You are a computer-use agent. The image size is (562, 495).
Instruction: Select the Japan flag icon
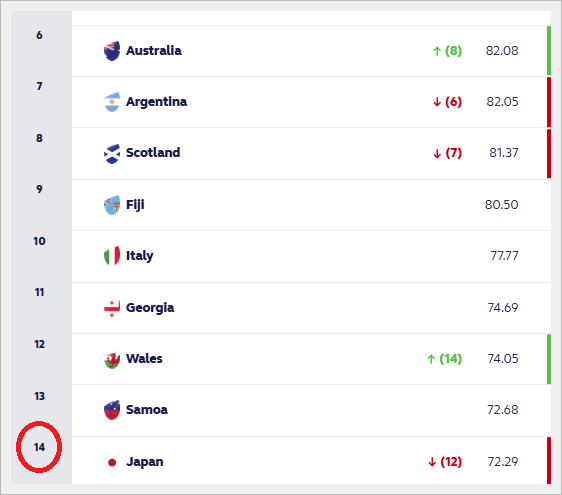(x=112, y=462)
